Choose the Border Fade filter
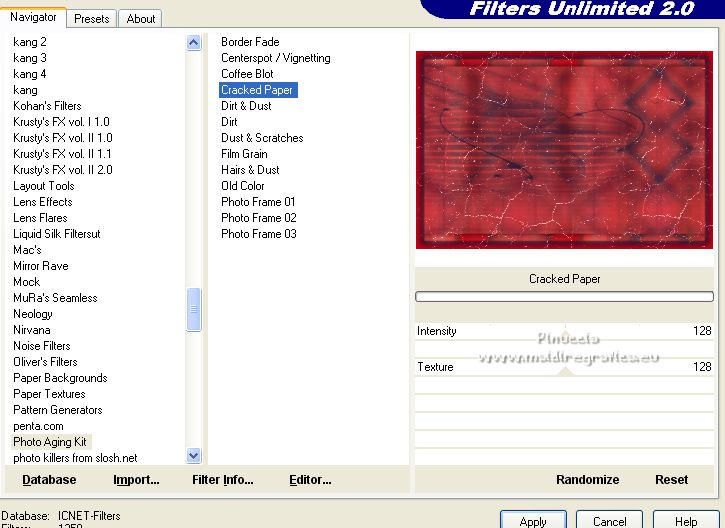The height and width of the screenshot is (528, 725). (x=250, y=42)
